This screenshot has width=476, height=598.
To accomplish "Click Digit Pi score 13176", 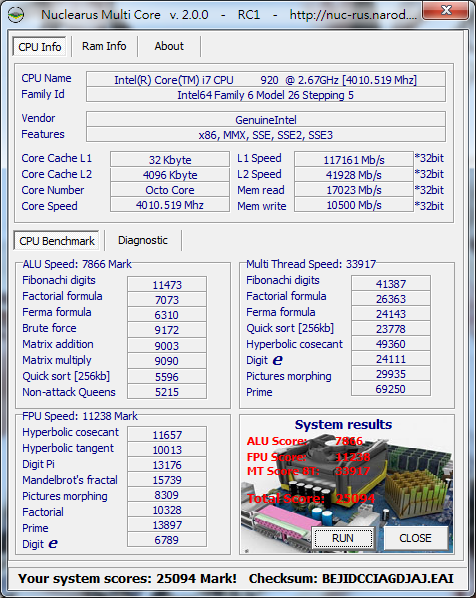I will click(x=167, y=465).
